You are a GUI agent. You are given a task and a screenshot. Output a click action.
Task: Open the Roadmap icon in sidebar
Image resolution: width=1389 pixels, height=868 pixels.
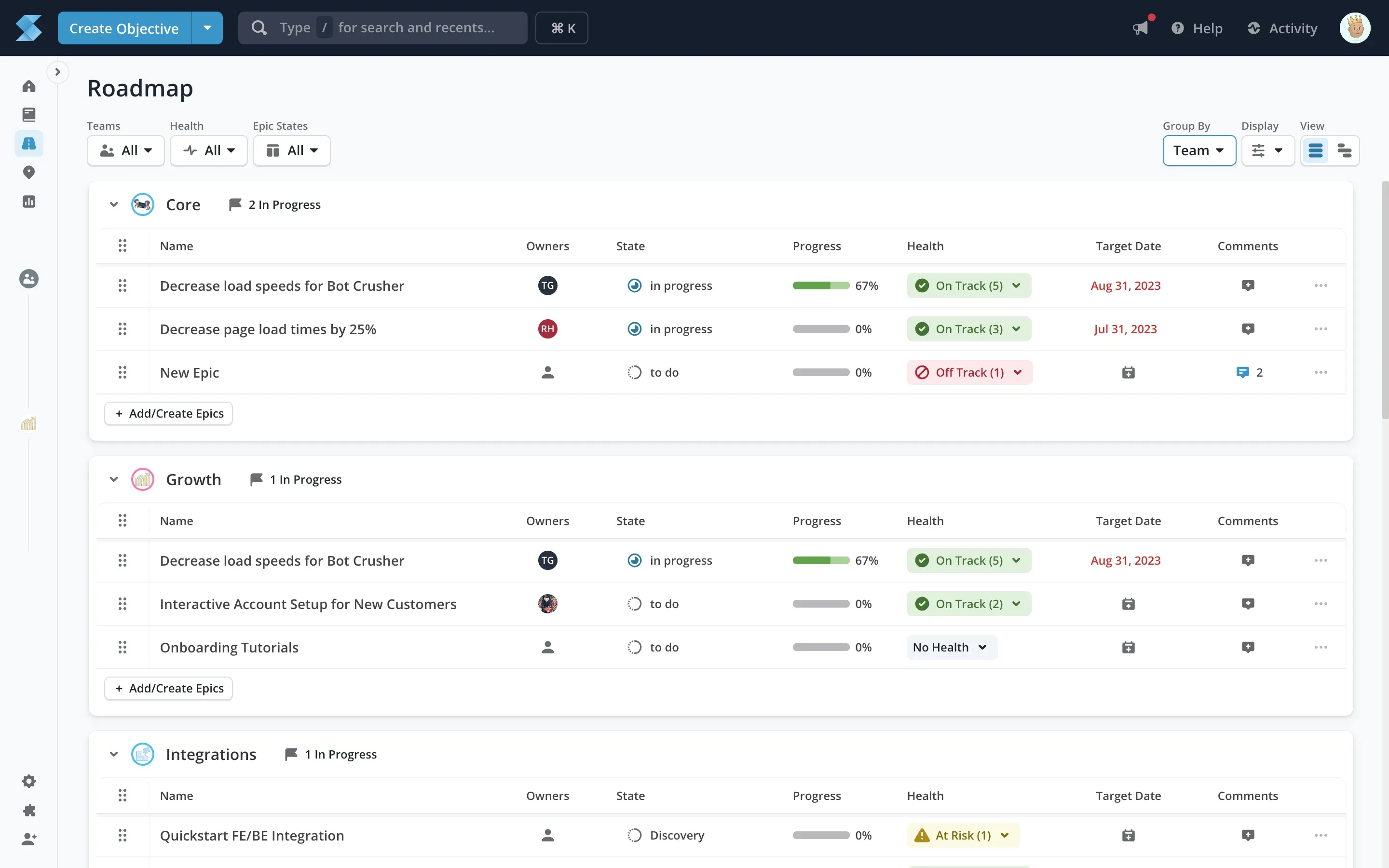[29, 144]
